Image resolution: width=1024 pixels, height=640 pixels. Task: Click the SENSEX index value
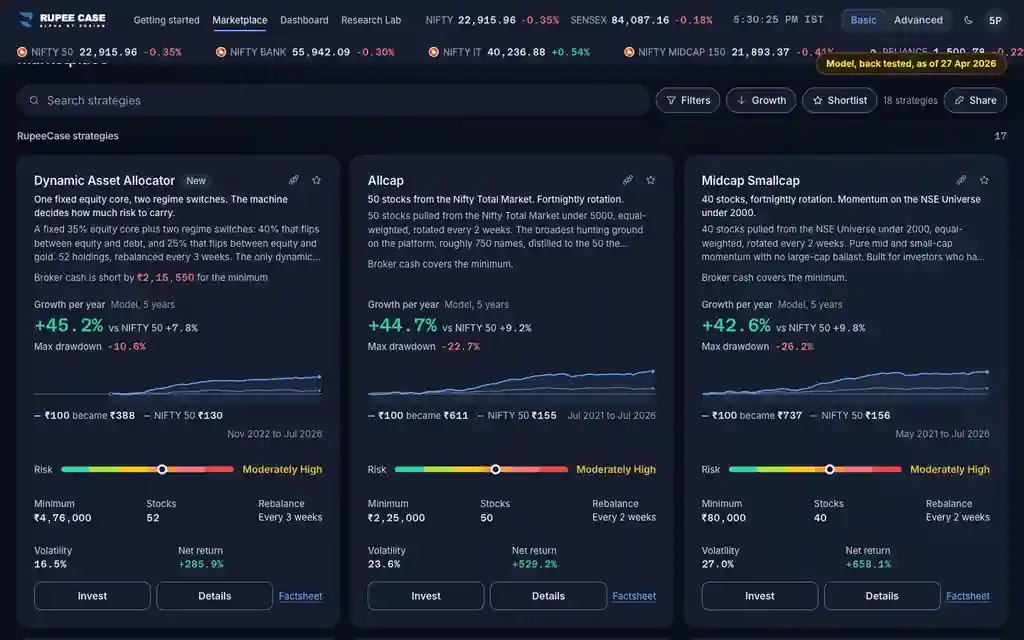(640, 20)
